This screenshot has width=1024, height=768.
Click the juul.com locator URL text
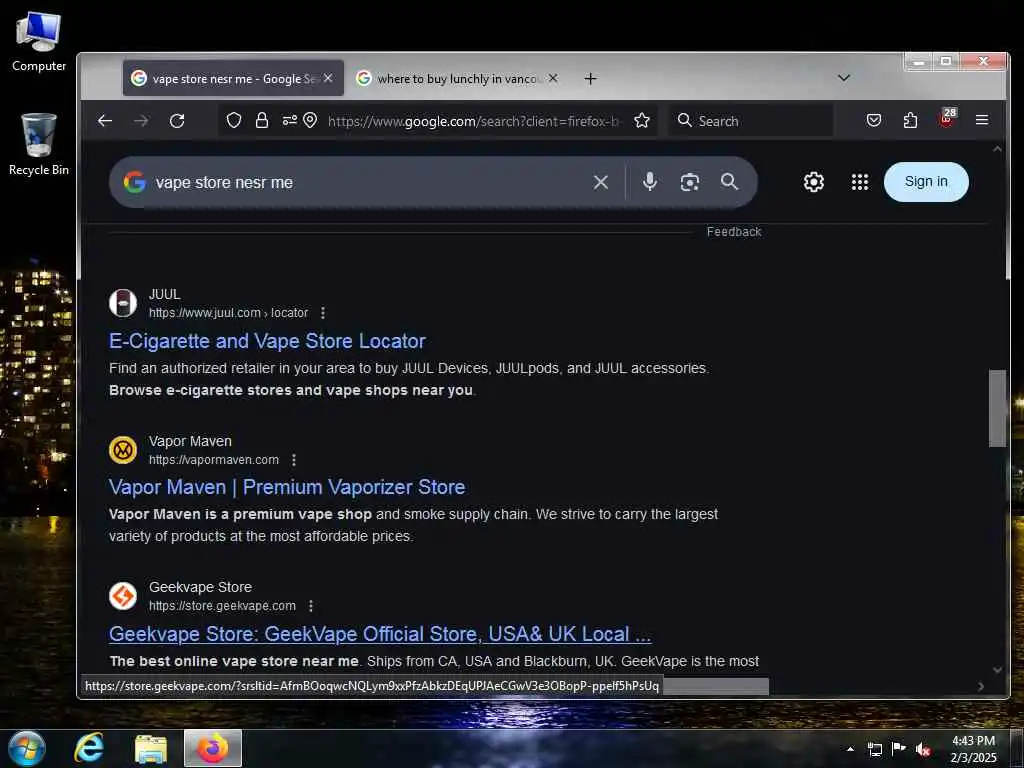click(x=229, y=313)
